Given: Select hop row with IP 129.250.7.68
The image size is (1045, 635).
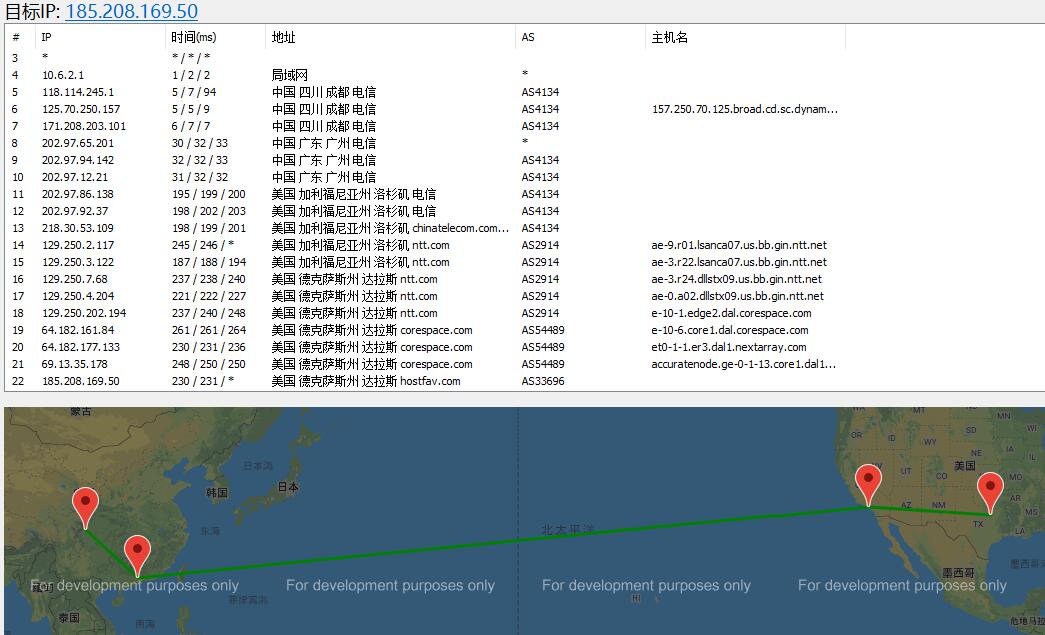Looking at the screenshot, I should tap(524, 279).
